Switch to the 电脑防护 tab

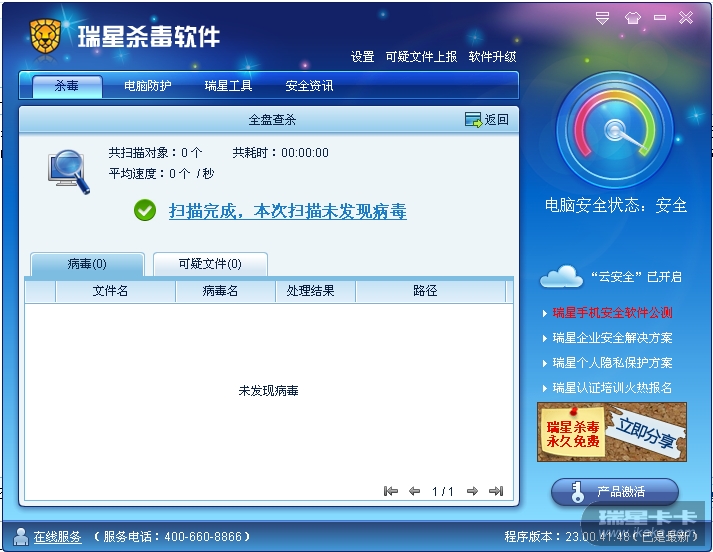(148, 86)
